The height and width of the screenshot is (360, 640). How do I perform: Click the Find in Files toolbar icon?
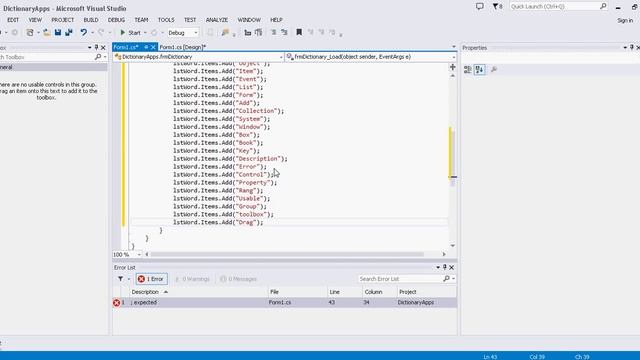coord(225,32)
